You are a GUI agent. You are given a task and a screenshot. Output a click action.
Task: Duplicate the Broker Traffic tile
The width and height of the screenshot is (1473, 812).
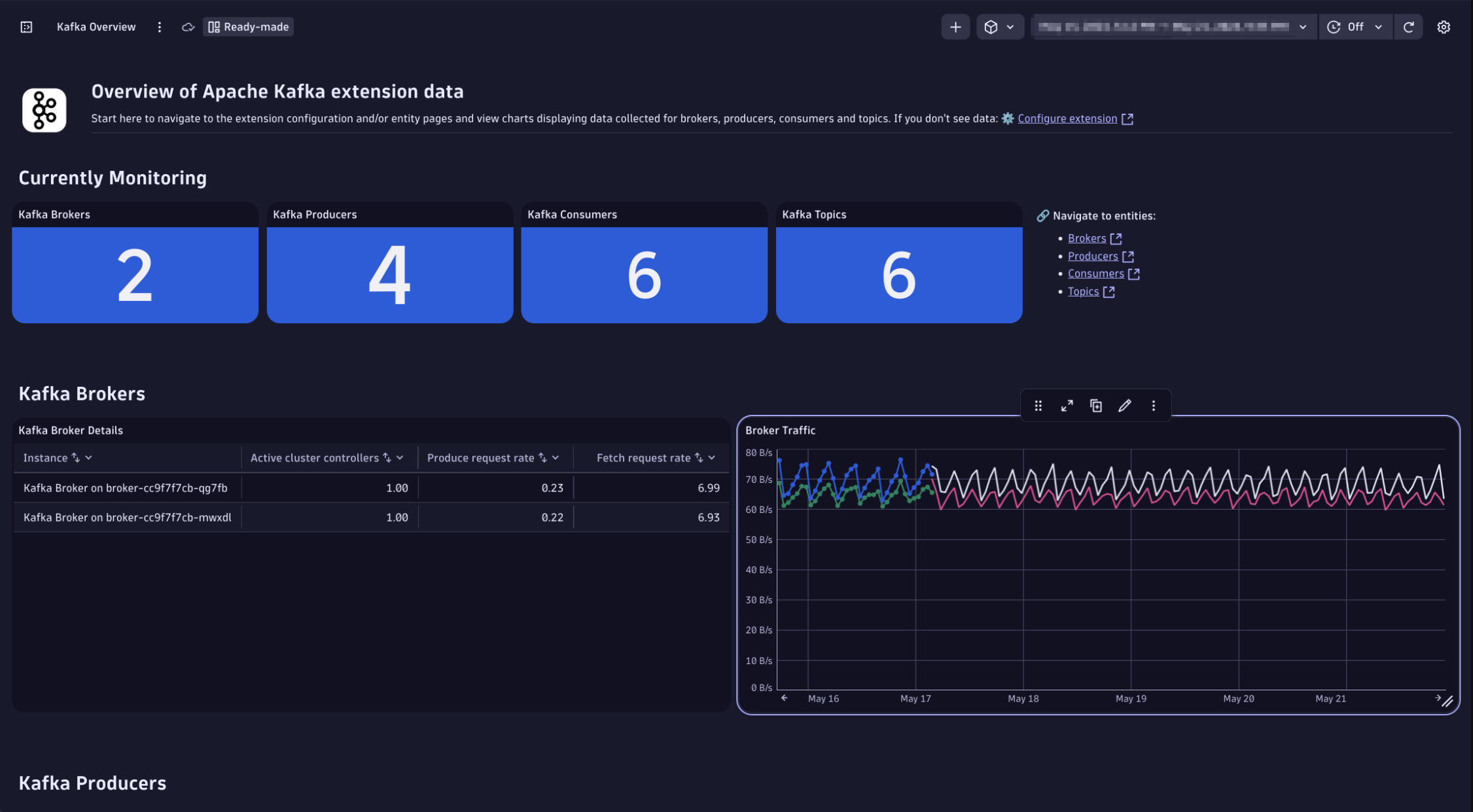1095,406
